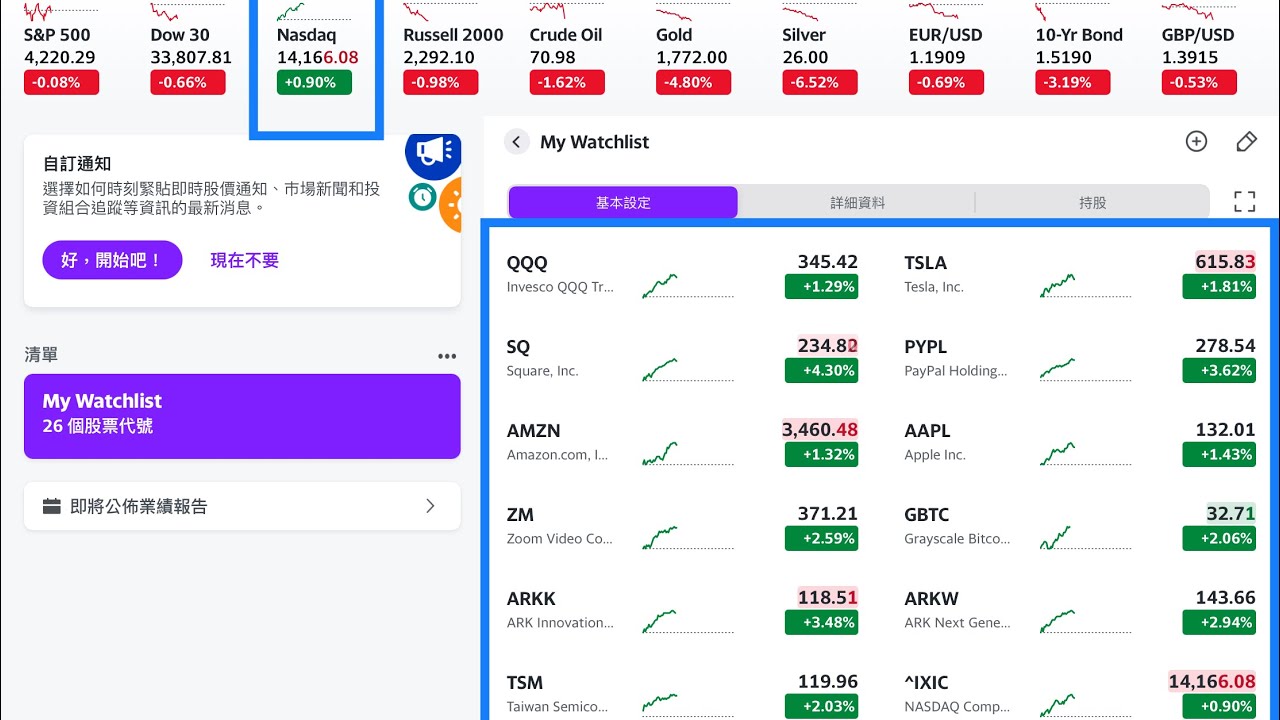Open the AMZN sparkline chart
Viewport: 1280px width, 720px height.
687,454
